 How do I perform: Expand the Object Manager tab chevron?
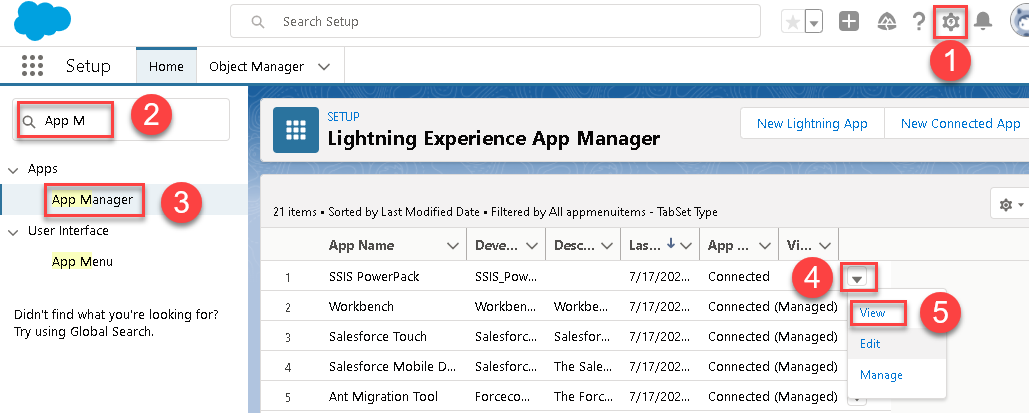(x=324, y=66)
